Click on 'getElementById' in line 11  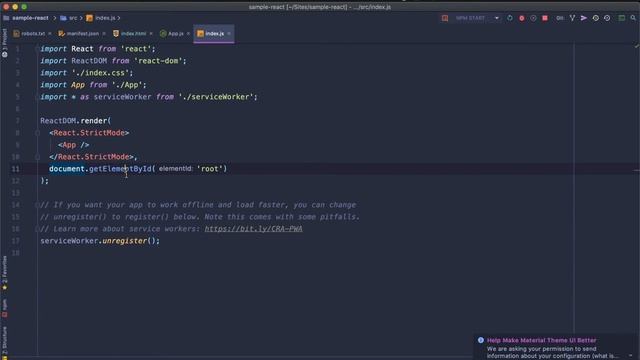[x=120, y=169]
